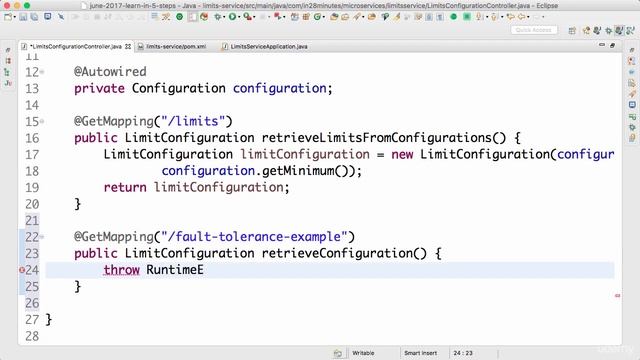Expand the New Java Class dropdown arrow
640x360 pixels.
pos(324,17)
